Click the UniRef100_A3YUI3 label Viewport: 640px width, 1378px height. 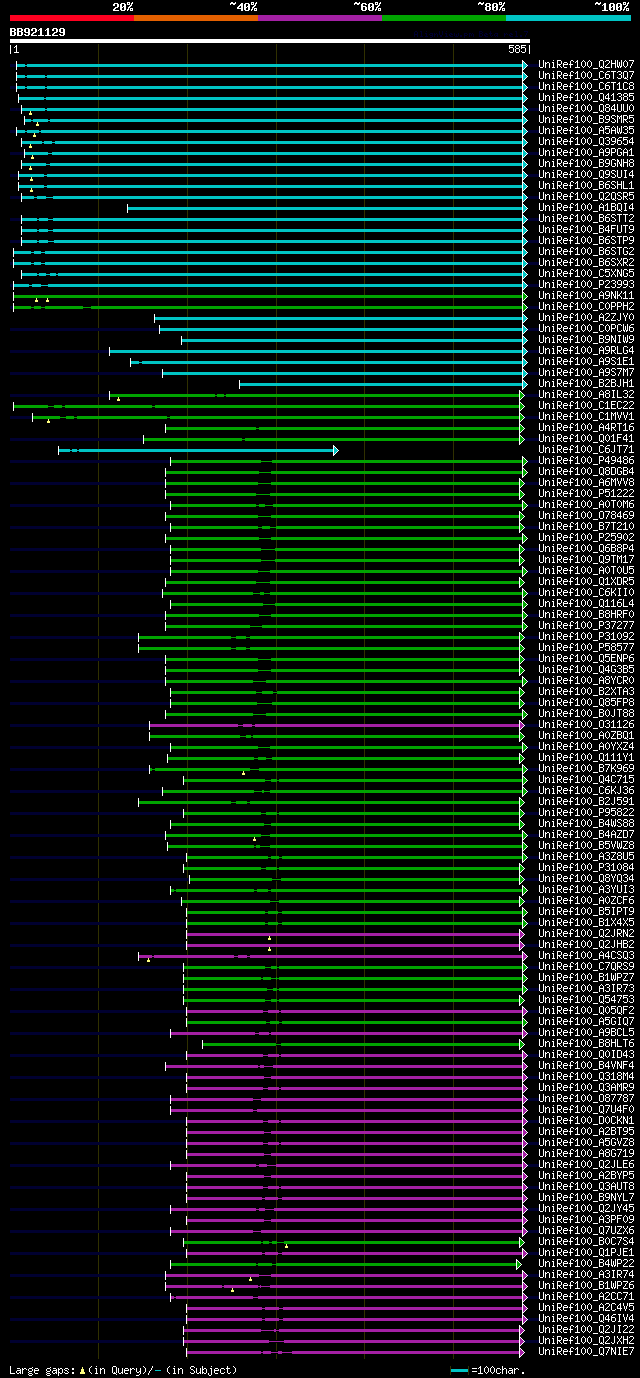pyautogui.click(x=586, y=889)
